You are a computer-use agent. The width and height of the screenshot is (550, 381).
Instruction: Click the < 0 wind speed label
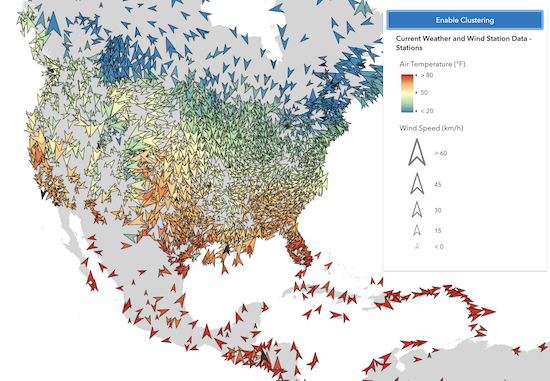pyautogui.click(x=439, y=247)
